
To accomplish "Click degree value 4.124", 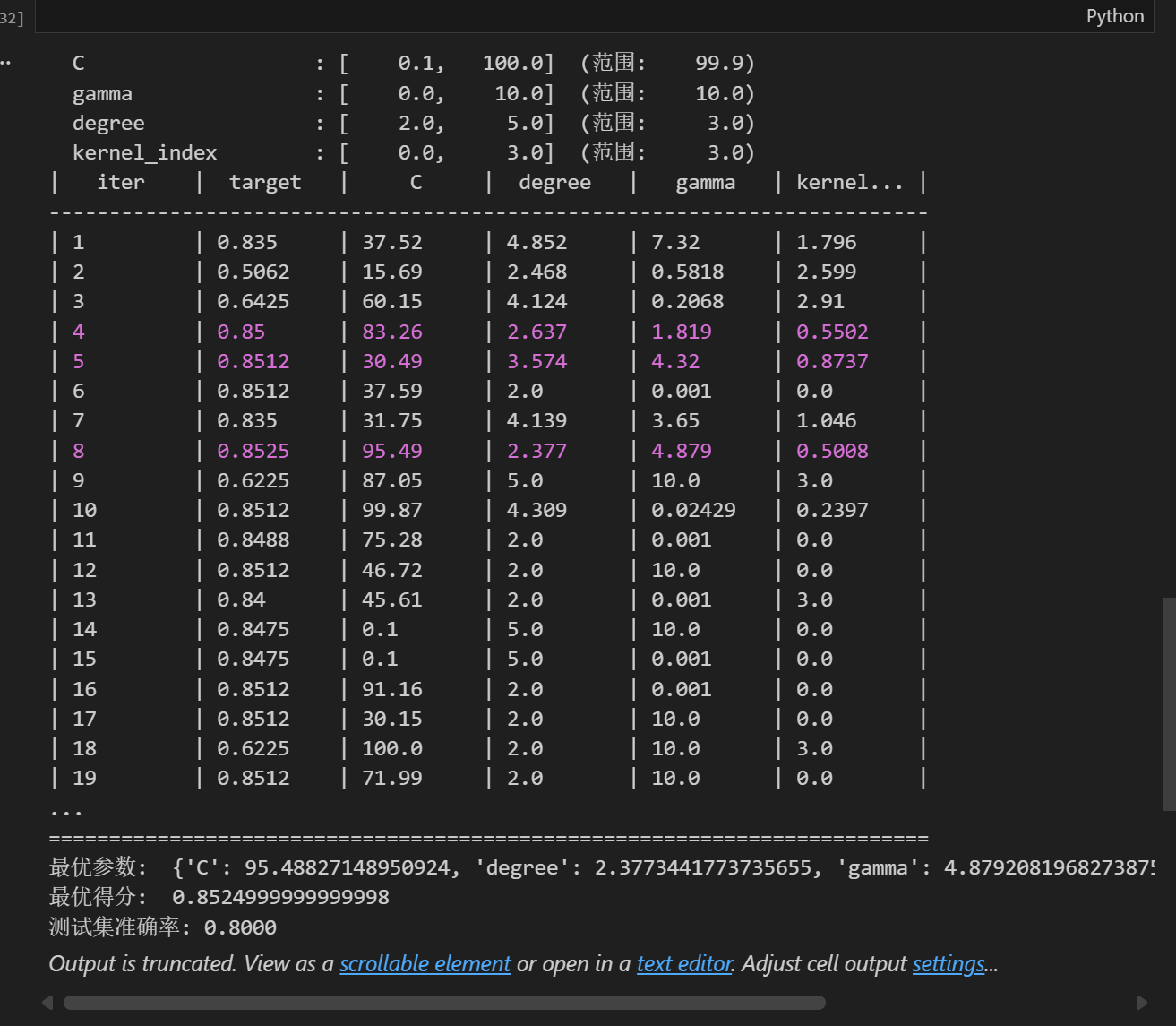I will [537, 302].
